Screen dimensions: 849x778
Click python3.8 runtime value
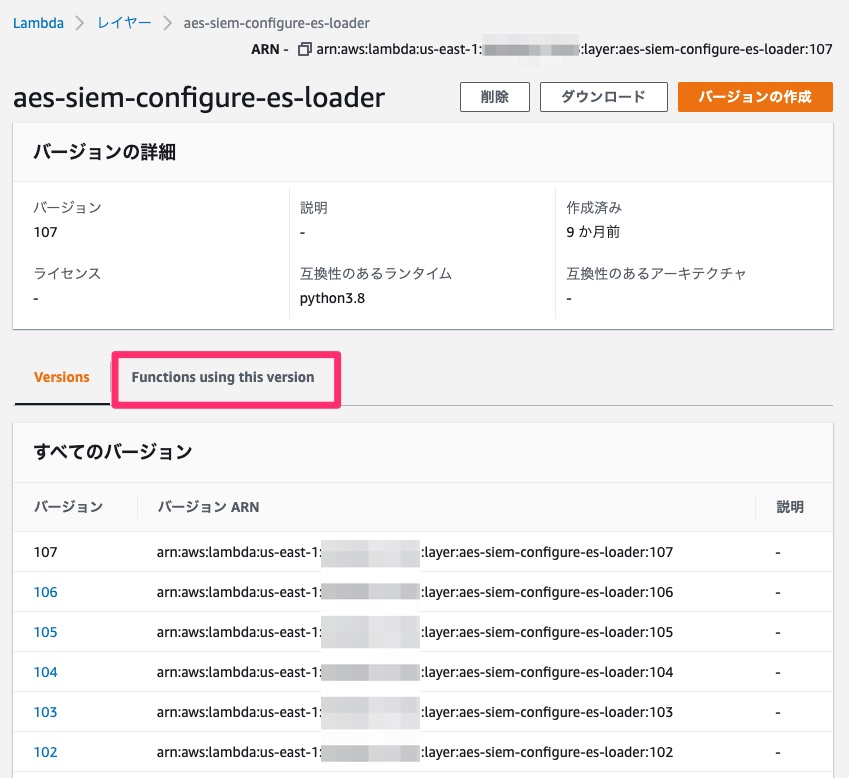(x=332, y=299)
